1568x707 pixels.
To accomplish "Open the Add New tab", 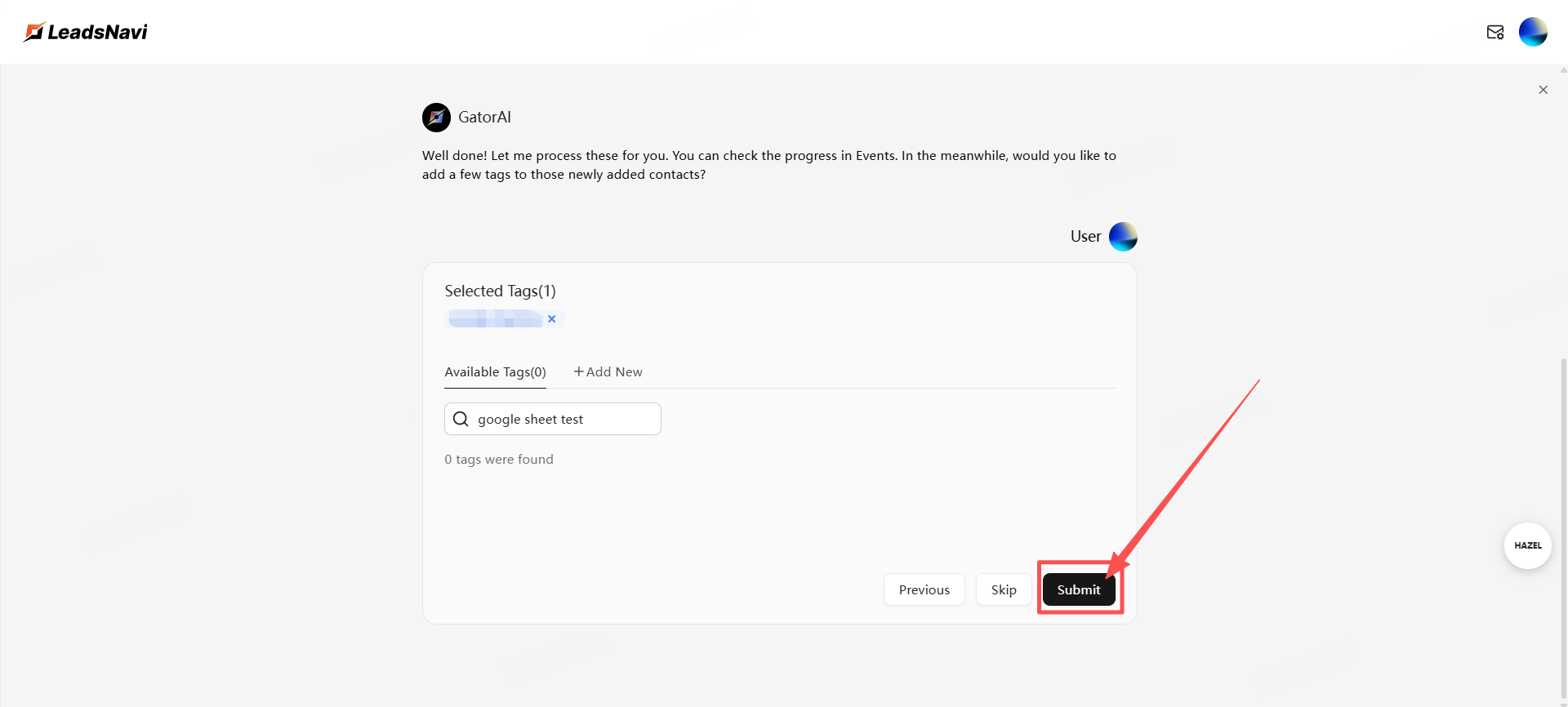I will tap(608, 372).
